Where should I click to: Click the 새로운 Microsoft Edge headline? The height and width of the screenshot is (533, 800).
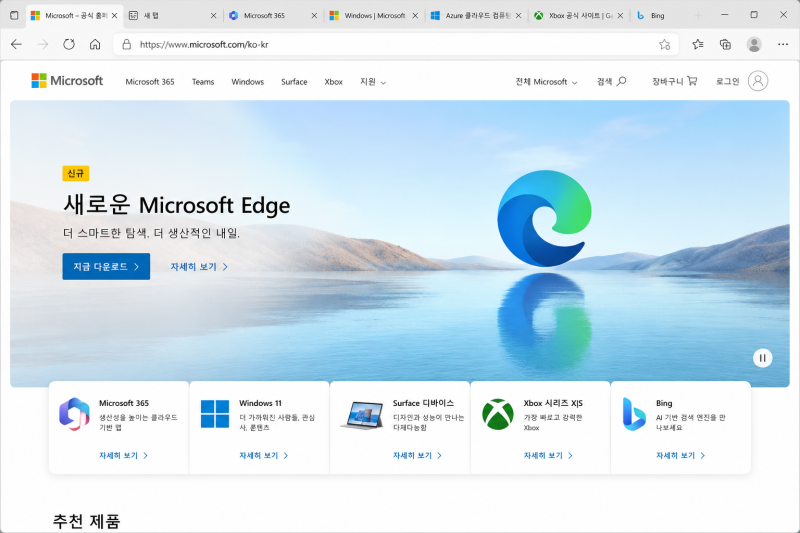click(177, 205)
